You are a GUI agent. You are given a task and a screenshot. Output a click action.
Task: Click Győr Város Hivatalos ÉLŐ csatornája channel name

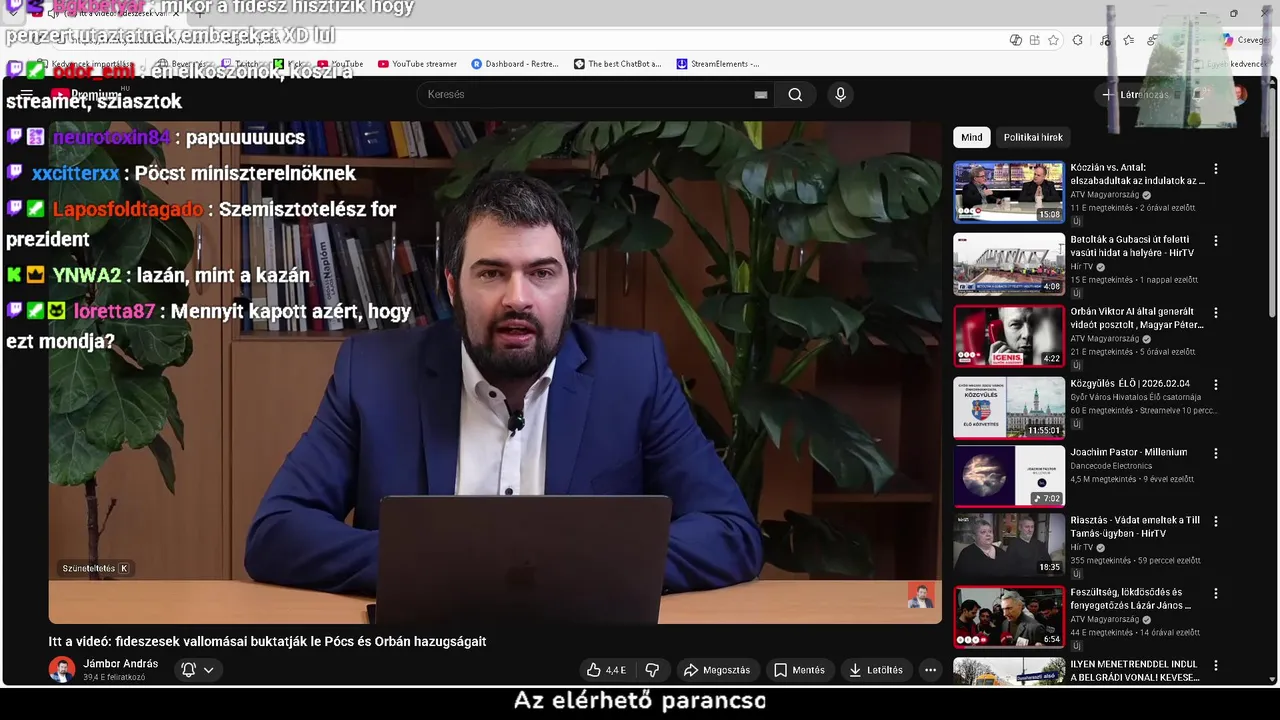[1136, 397]
